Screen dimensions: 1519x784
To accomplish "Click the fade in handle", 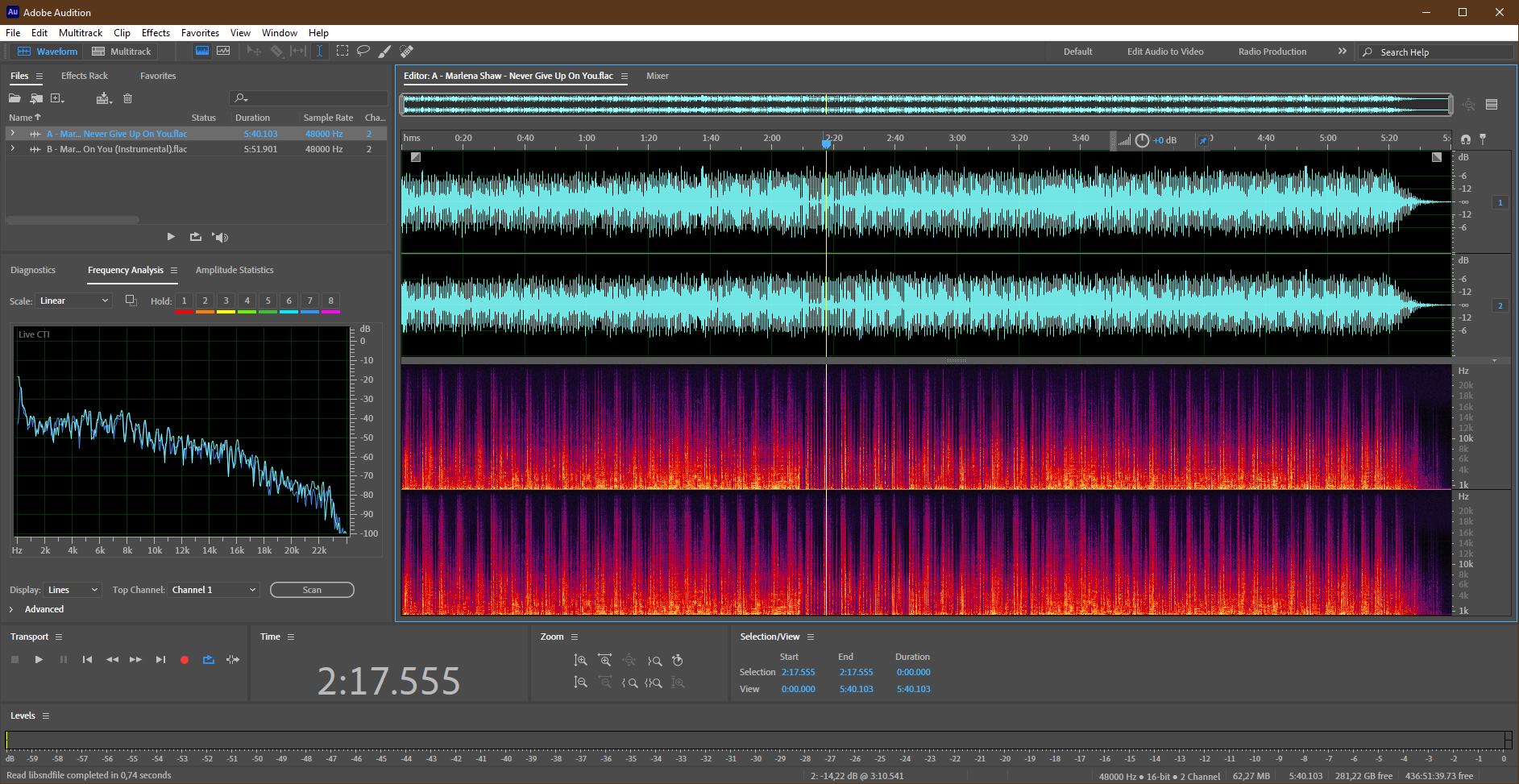I will [x=416, y=157].
